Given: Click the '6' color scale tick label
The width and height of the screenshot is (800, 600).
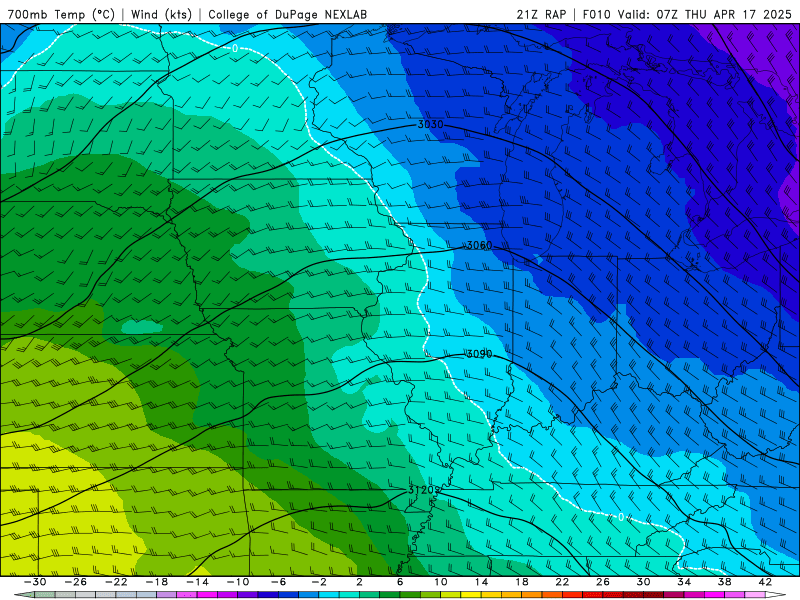Looking at the screenshot, I should point(400,582).
